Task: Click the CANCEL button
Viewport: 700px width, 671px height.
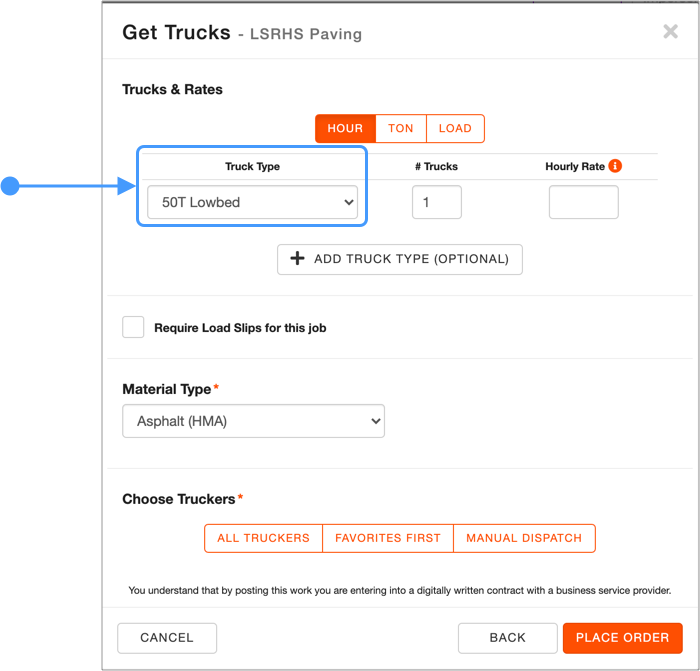Action: (167, 638)
